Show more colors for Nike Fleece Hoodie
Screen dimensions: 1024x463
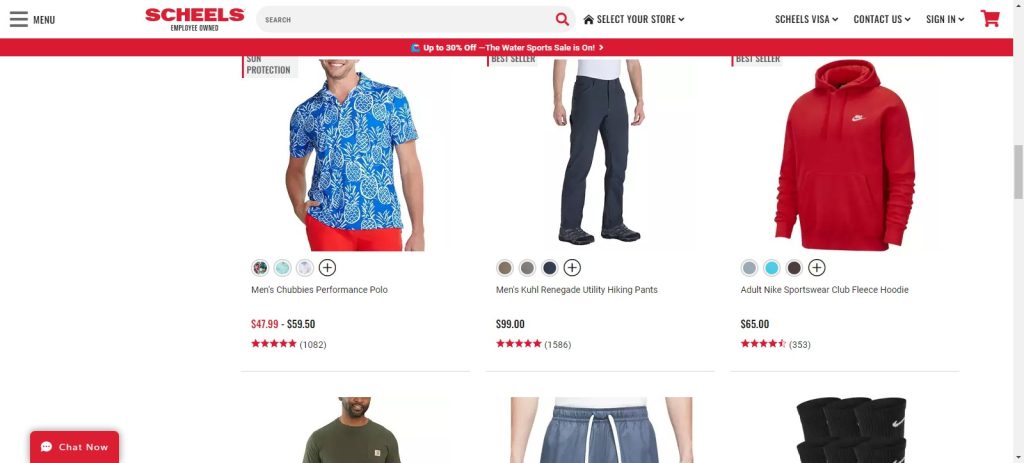pos(816,268)
